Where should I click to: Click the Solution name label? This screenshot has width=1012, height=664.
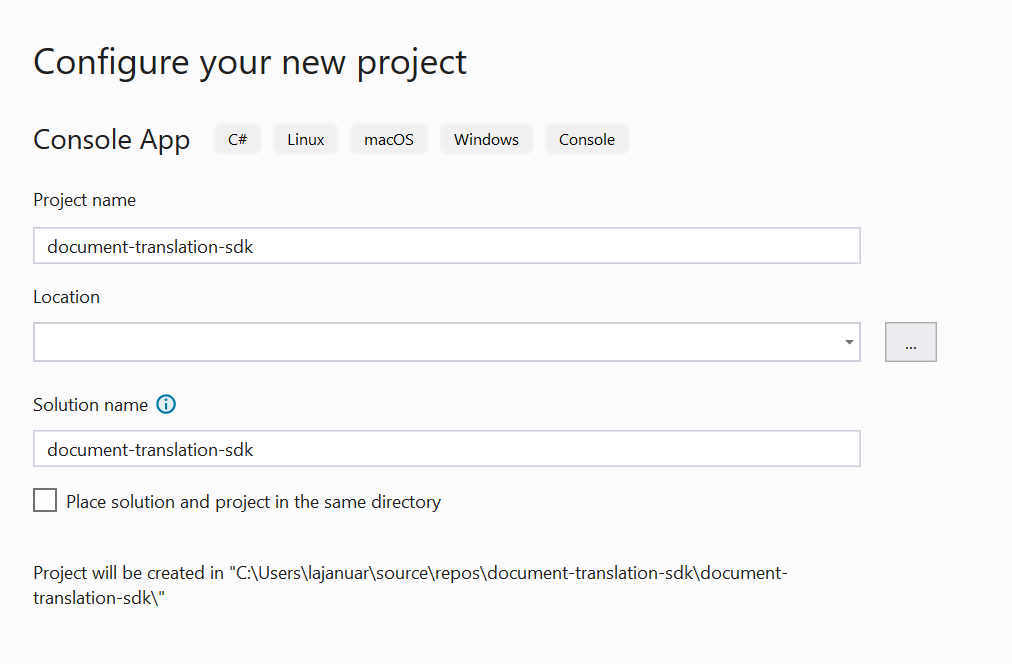[89, 404]
